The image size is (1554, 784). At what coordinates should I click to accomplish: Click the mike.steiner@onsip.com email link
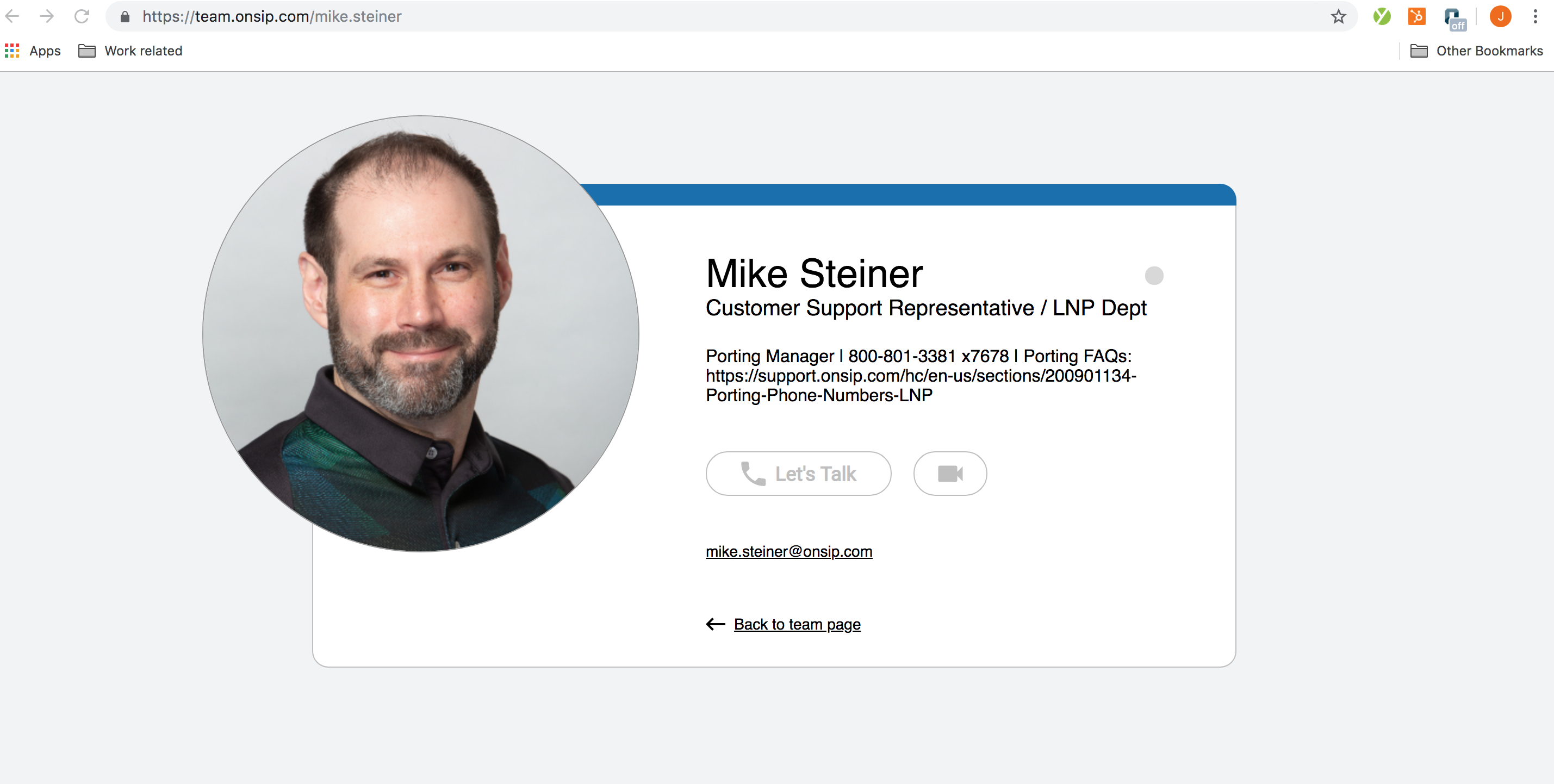pos(789,551)
